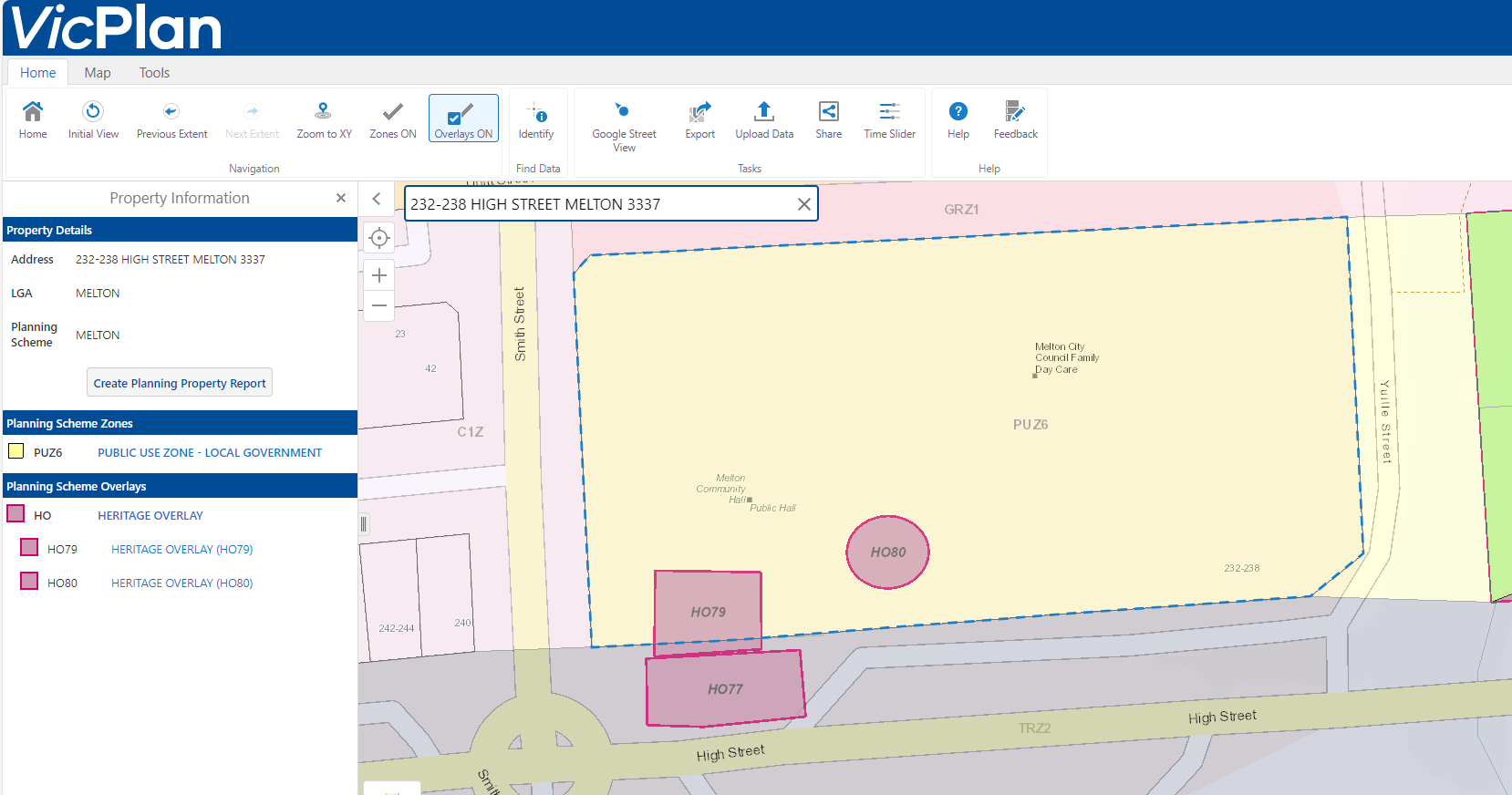Image resolution: width=1512 pixels, height=795 pixels.
Task: Click the VicPlan logo
Action: pos(116,27)
